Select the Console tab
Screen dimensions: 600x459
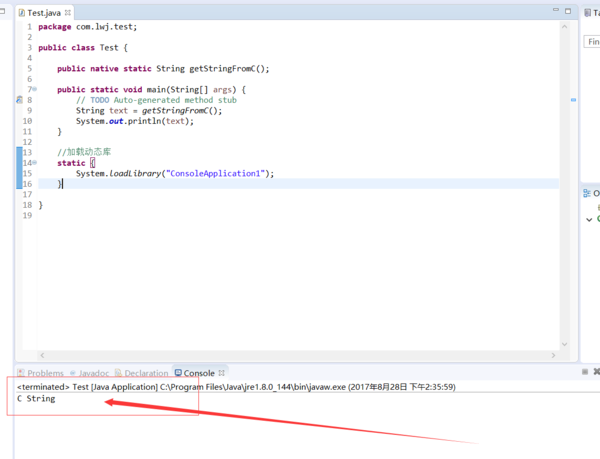pyautogui.click(x=195, y=373)
